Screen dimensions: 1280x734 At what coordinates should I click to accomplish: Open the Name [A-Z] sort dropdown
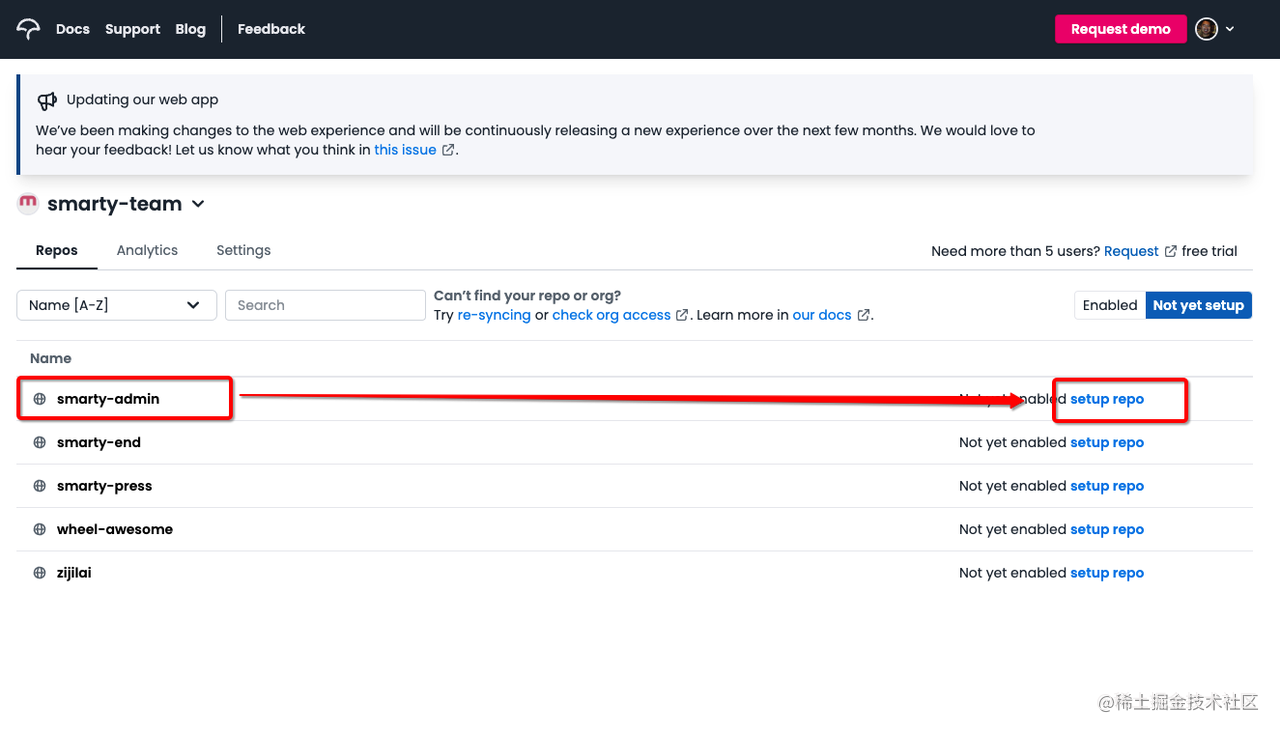click(x=116, y=305)
